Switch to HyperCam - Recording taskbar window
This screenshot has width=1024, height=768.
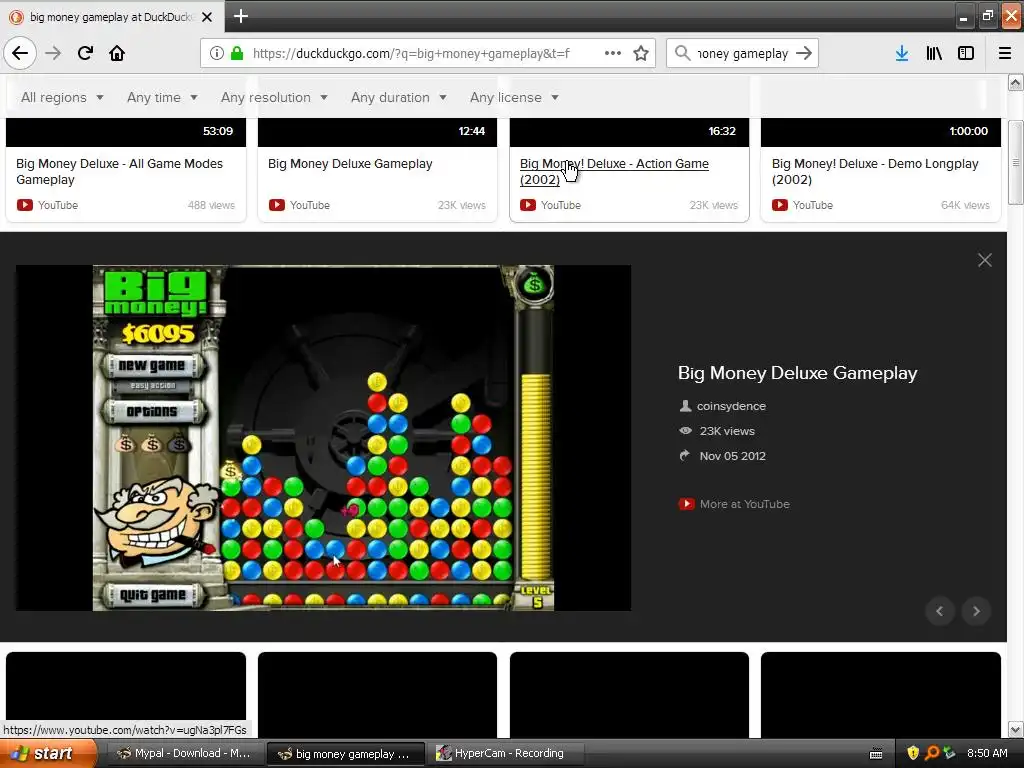click(x=506, y=753)
